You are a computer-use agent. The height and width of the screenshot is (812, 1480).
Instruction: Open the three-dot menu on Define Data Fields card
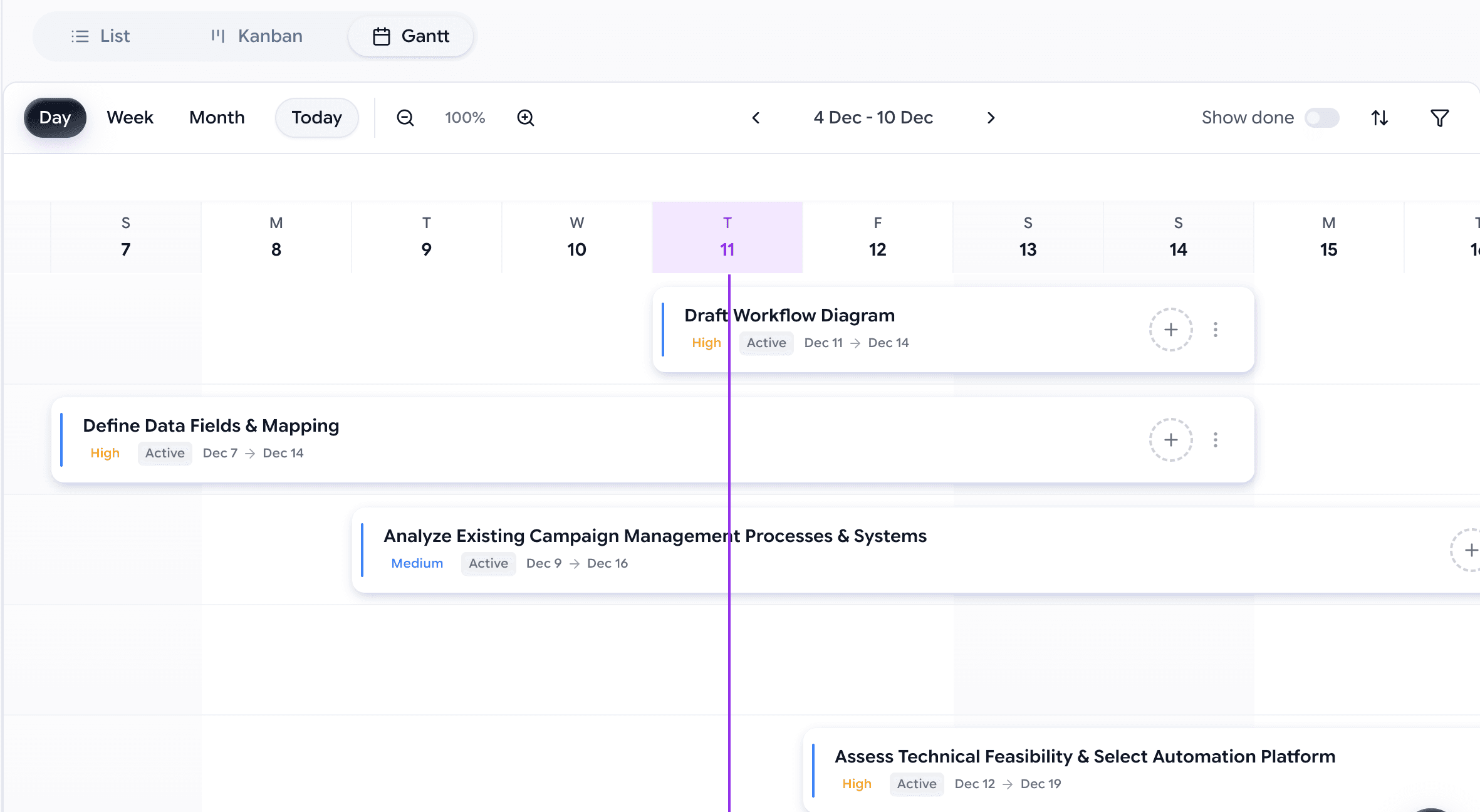[x=1216, y=439]
